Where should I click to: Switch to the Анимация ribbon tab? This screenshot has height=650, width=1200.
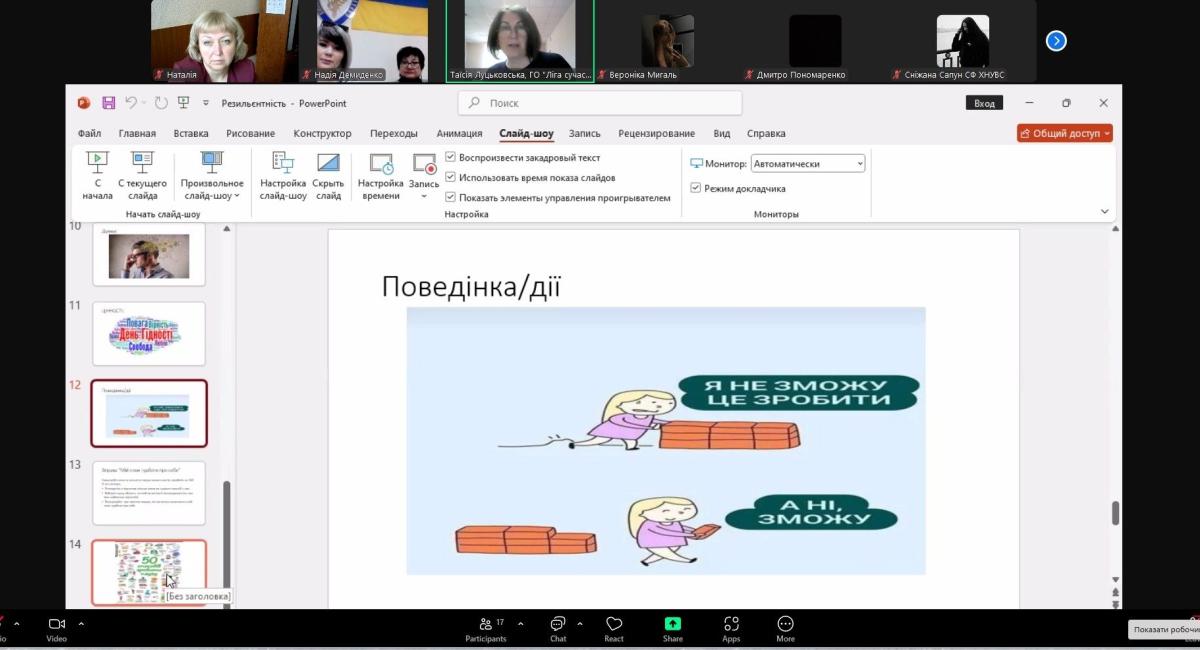pos(459,133)
